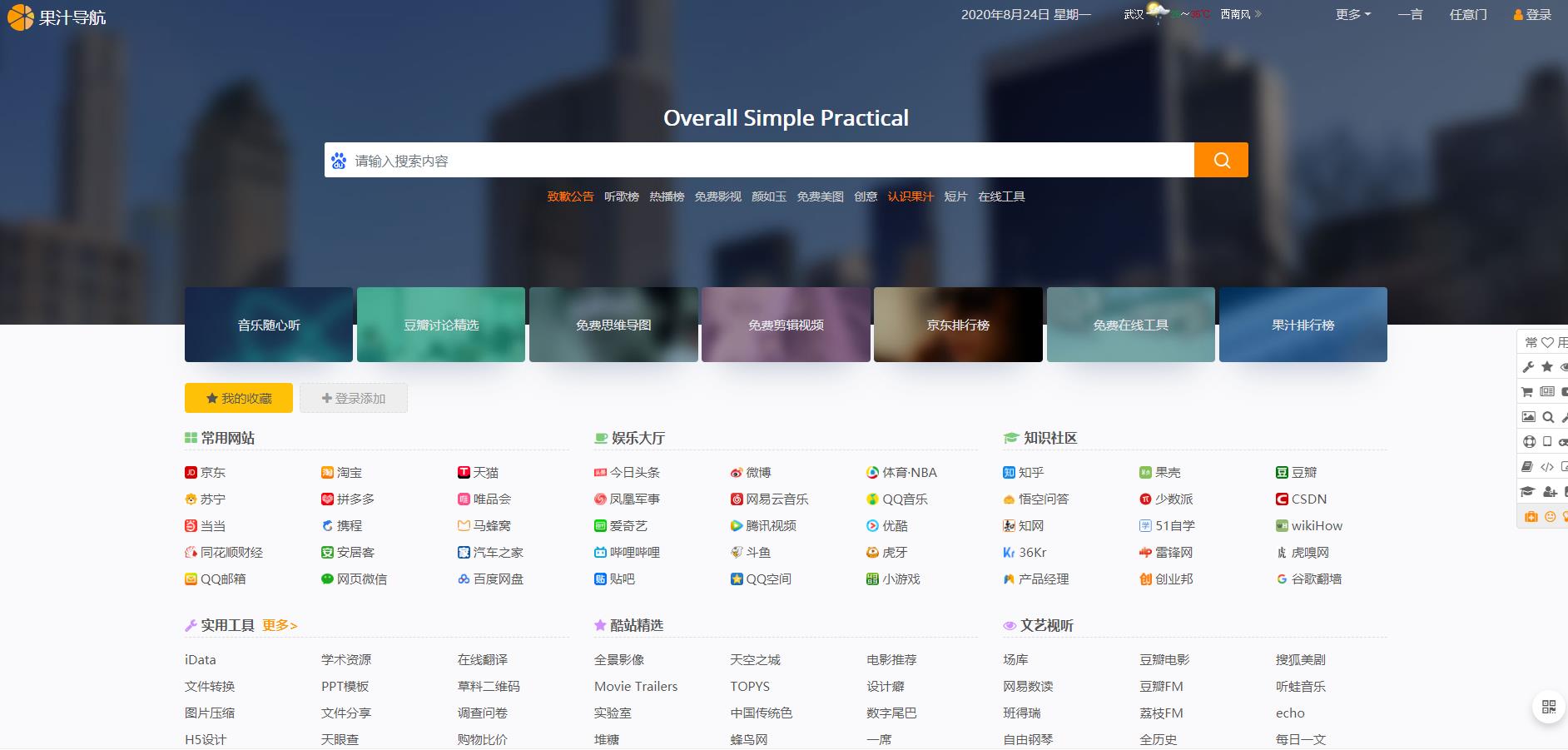The height and width of the screenshot is (750, 1568).
Task: Expand the weather details chevron after 西南风
Action: [1258, 14]
